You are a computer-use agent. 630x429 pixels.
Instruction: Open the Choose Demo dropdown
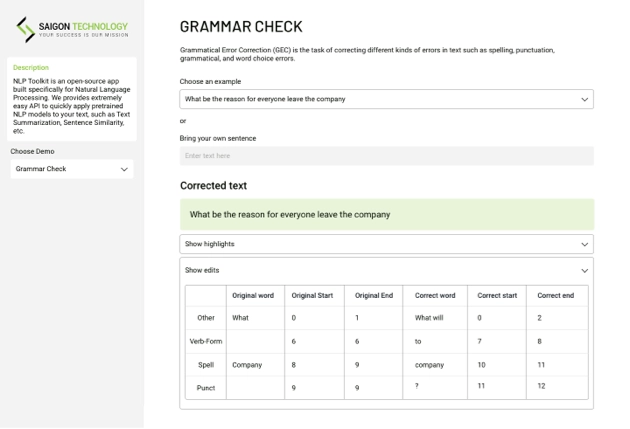[x=70, y=169]
